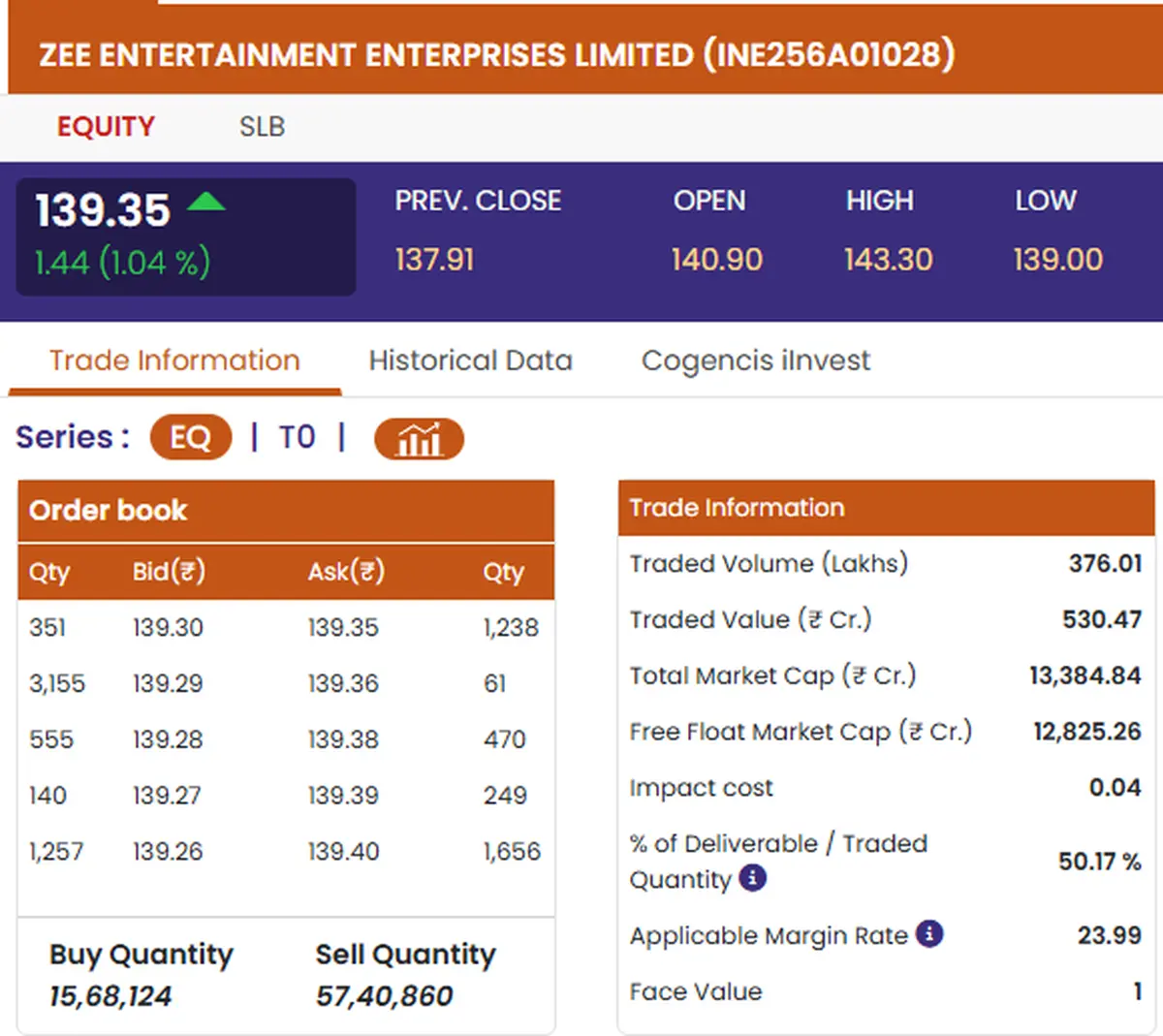Click bid price 139.26
This screenshot has height=1036, width=1163.
pyautogui.click(x=168, y=852)
